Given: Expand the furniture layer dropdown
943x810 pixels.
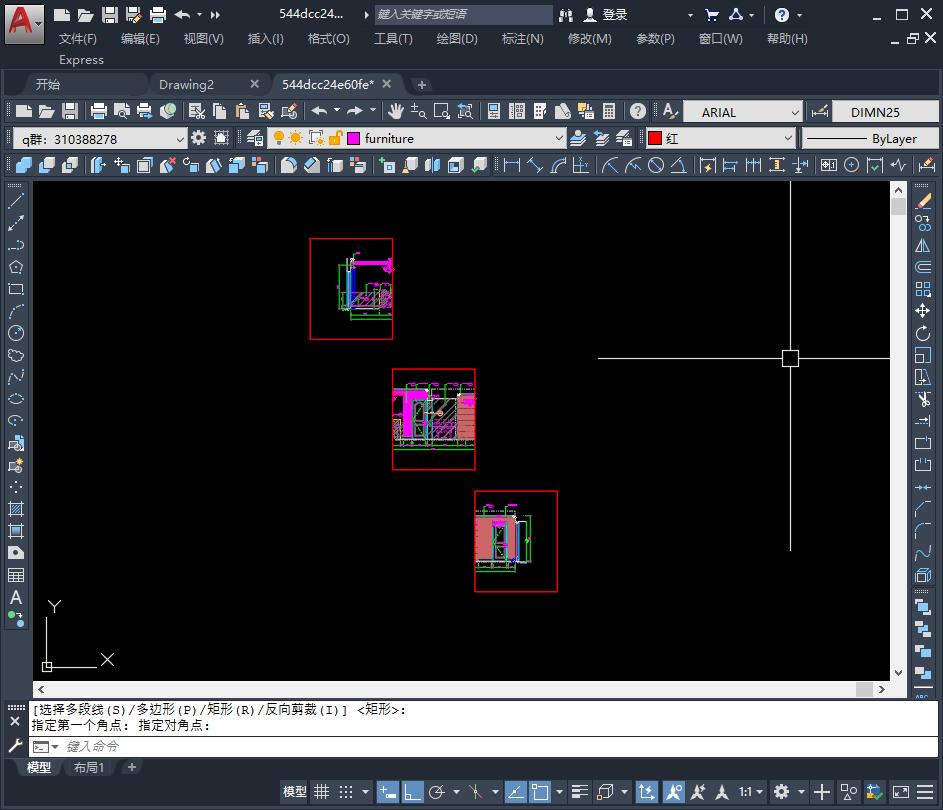Looking at the screenshot, I should click(558, 138).
